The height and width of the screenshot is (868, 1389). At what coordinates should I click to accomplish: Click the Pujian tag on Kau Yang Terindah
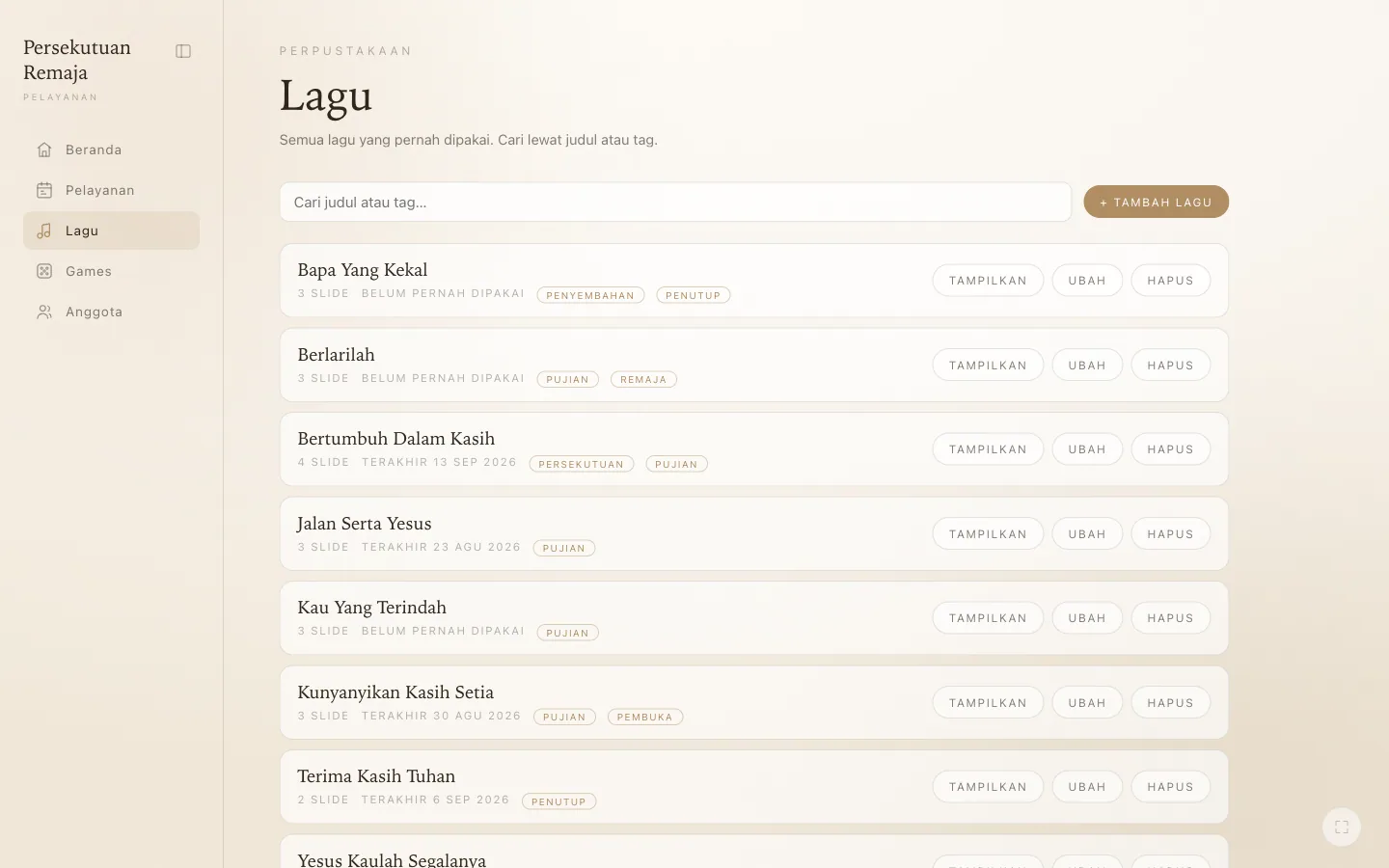click(x=568, y=633)
